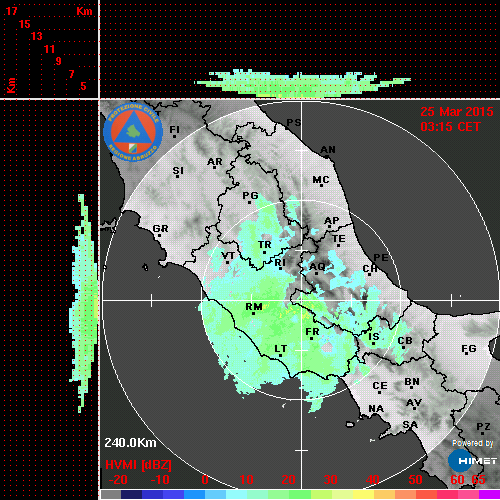Click the GR city marker
Viewport: 500px width, 500px height.
pos(159,236)
